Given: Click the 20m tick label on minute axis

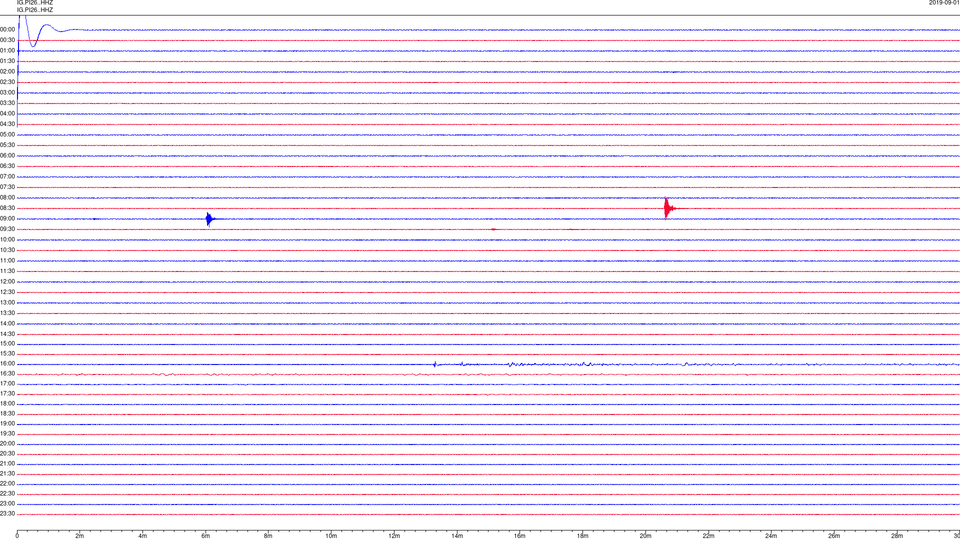Looking at the screenshot, I should [646, 536].
